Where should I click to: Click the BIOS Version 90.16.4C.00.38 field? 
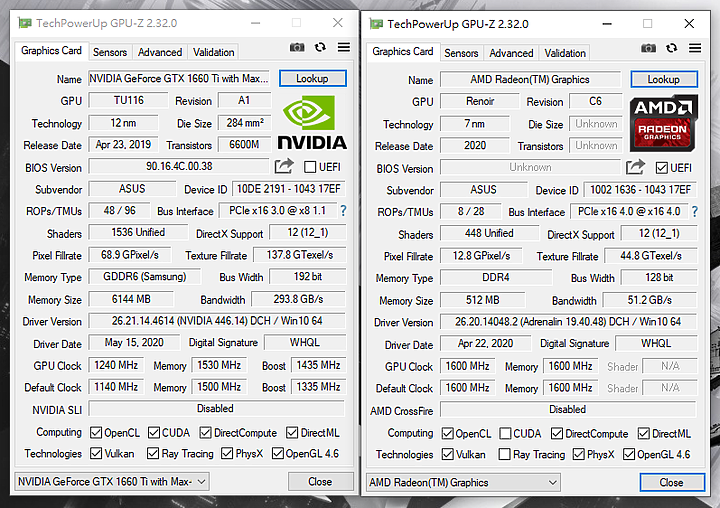coord(179,166)
